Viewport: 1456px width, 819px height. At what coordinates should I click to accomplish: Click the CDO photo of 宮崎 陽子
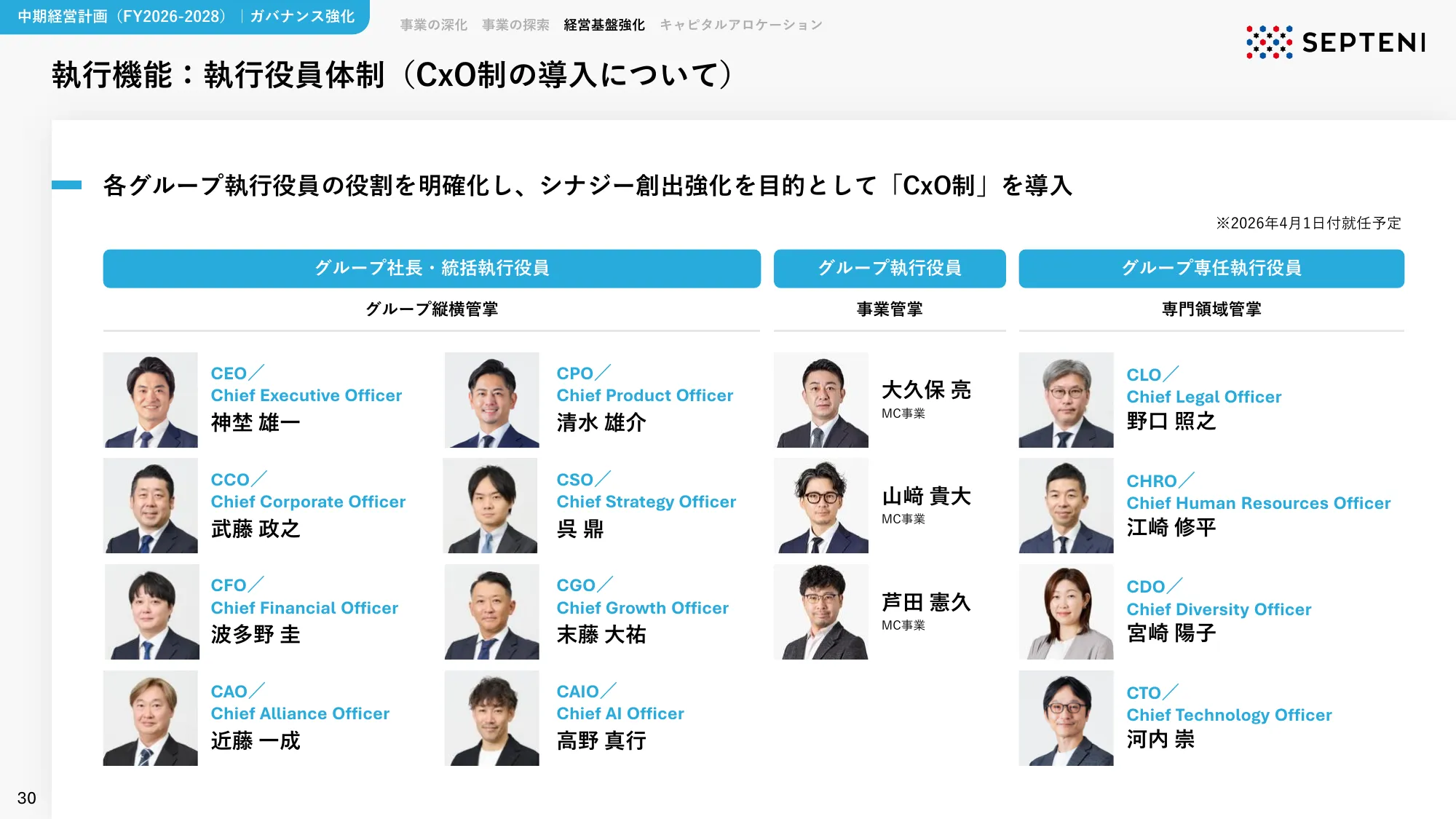[1066, 612]
